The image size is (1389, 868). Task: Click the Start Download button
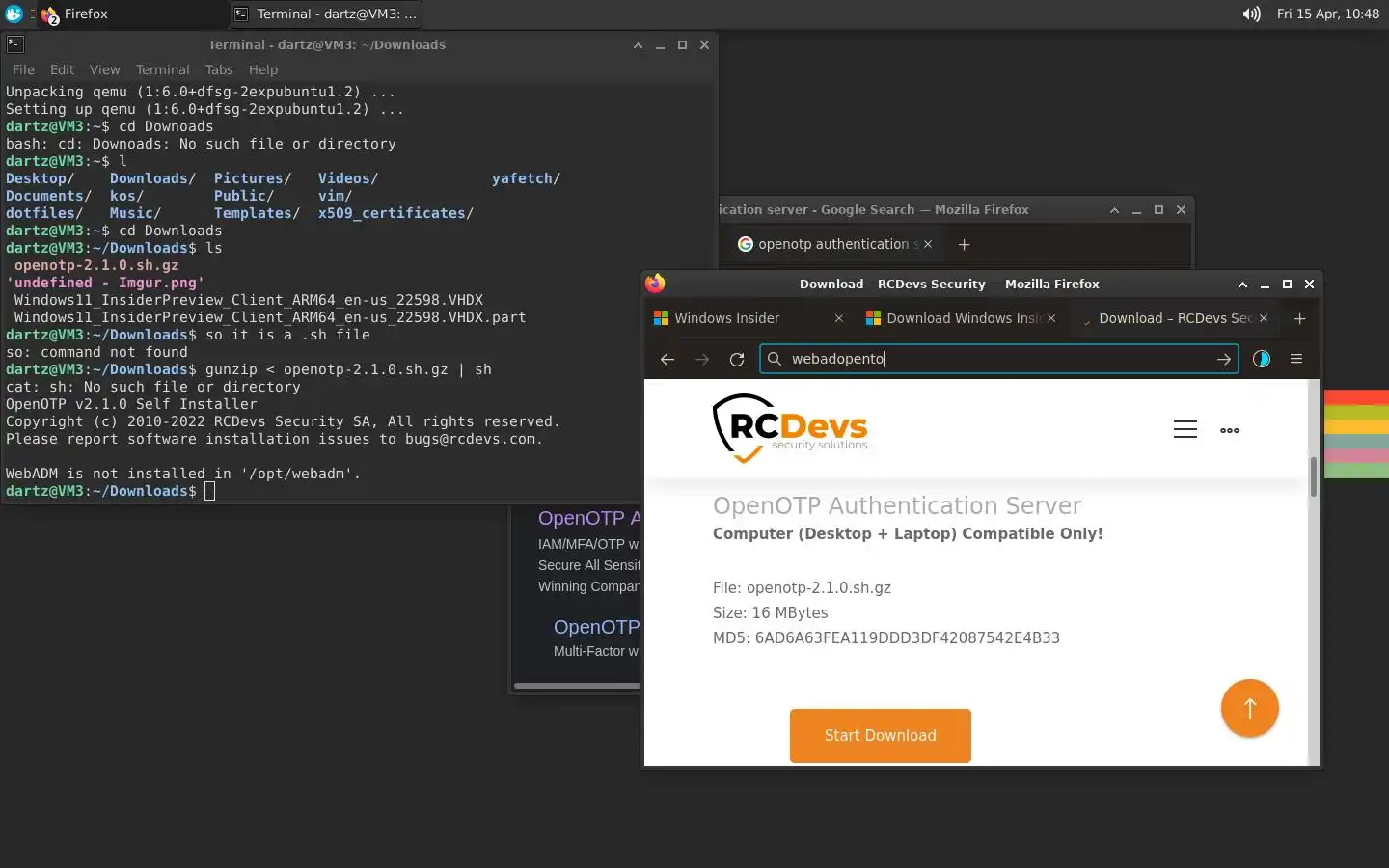(x=881, y=735)
